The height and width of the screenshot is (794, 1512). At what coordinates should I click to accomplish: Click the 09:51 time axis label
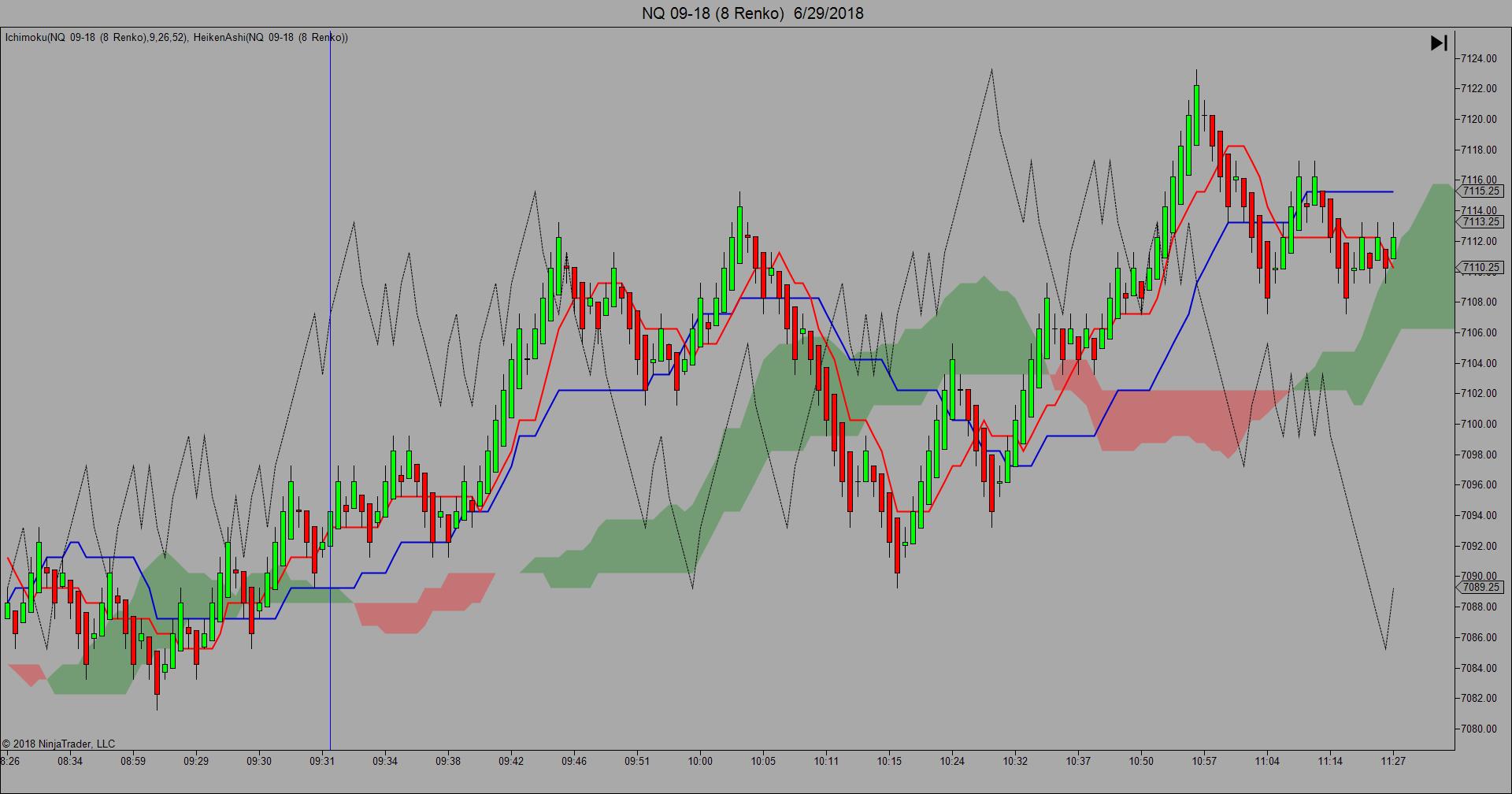click(x=637, y=761)
